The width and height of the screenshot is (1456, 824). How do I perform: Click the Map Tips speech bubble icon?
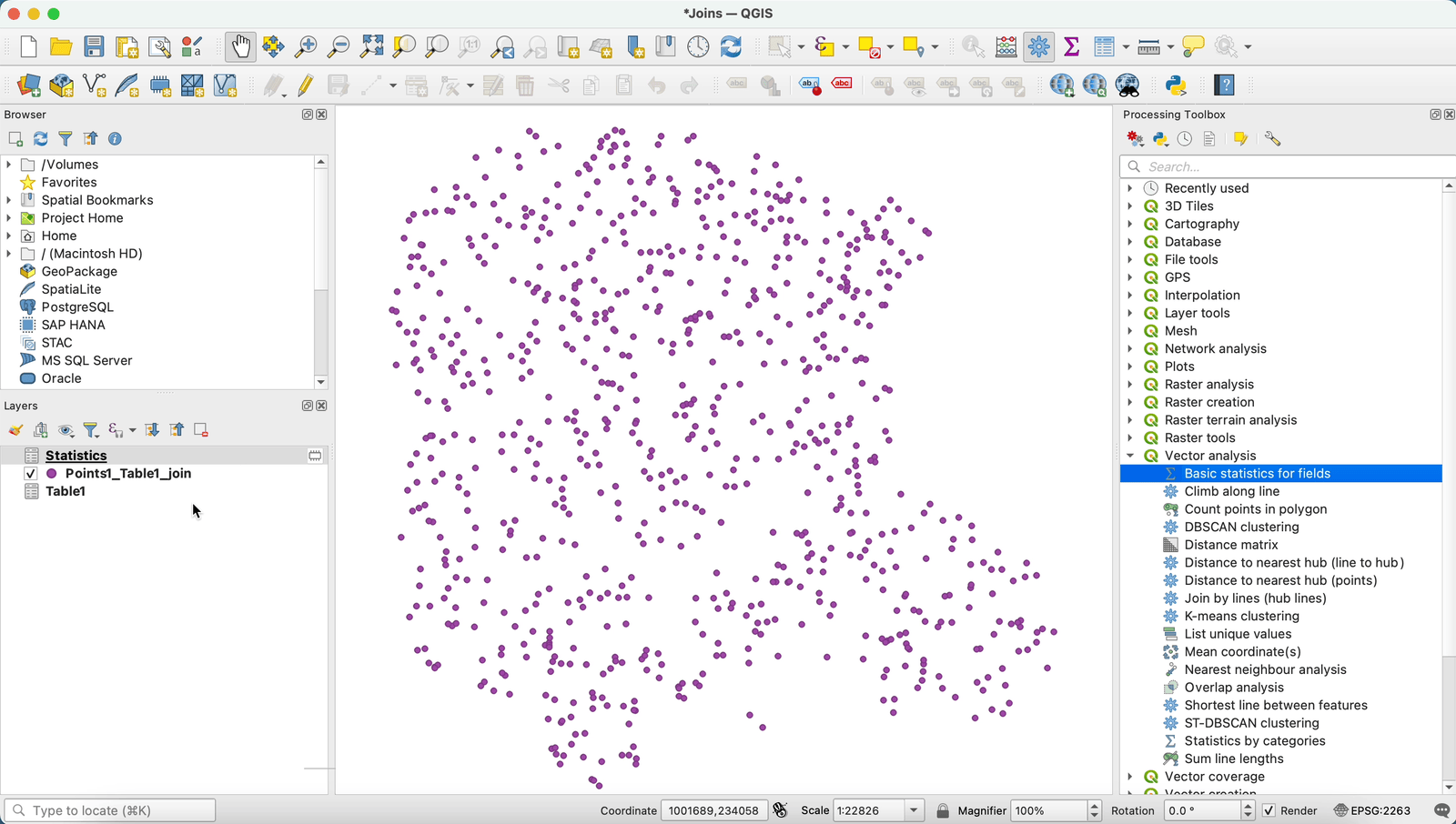(x=1193, y=46)
